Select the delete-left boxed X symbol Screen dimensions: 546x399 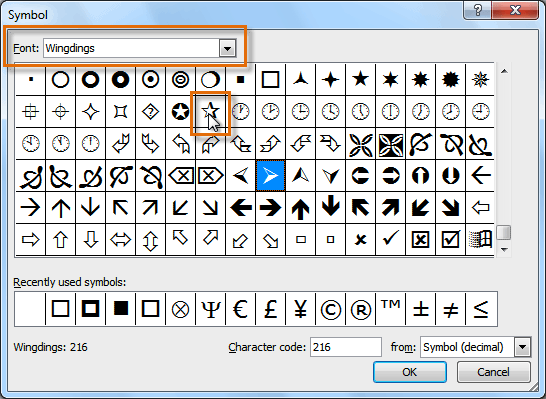tap(180, 176)
